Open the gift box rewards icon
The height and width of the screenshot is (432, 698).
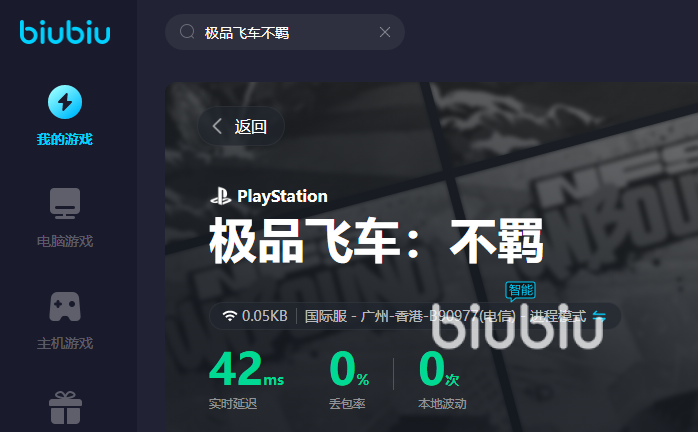[65, 408]
